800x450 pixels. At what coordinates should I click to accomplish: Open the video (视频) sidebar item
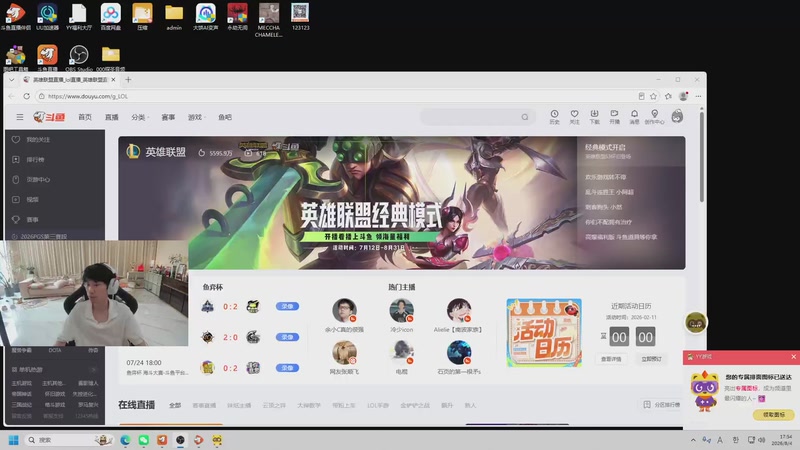click(x=32, y=199)
